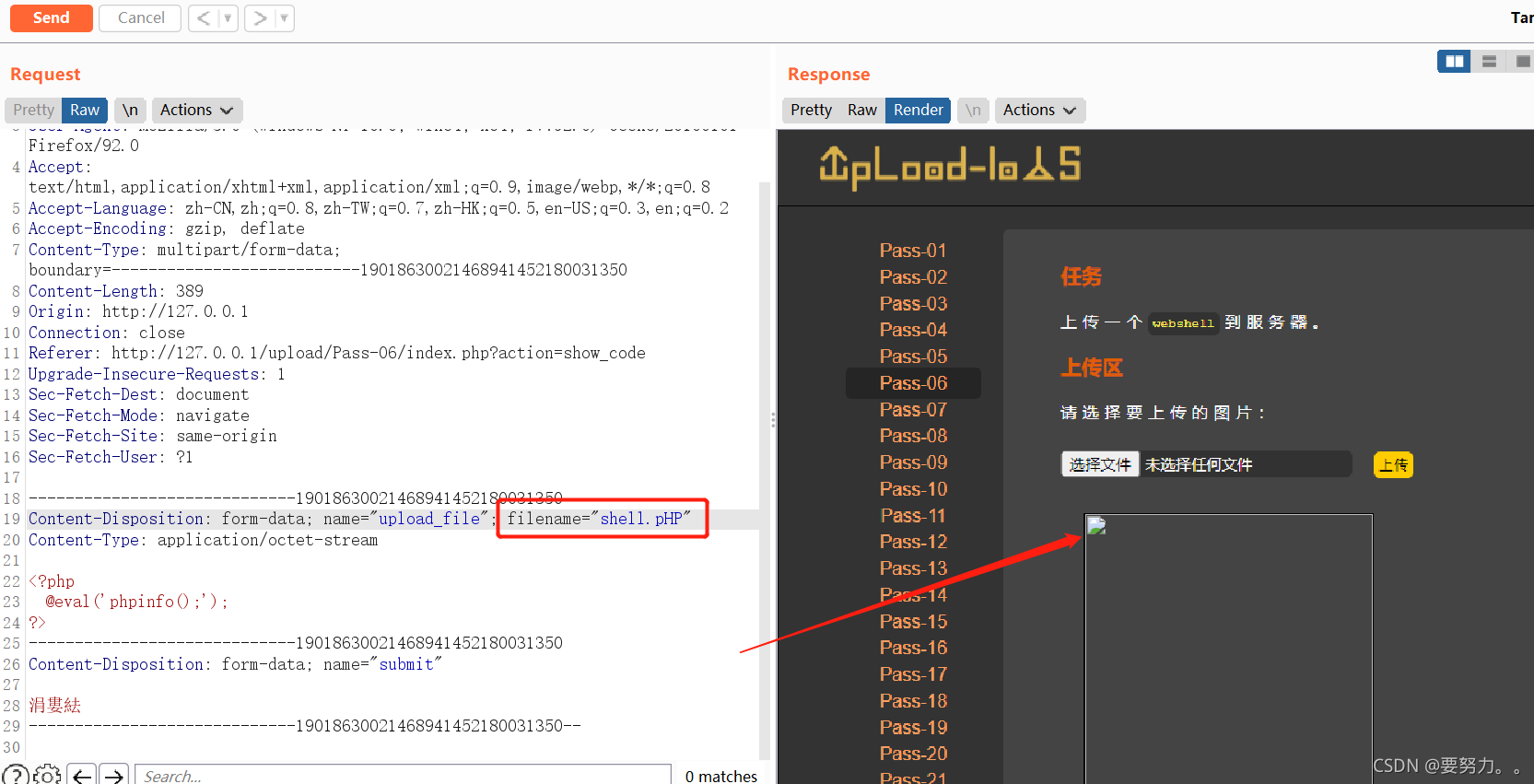This screenshot has height=784, width=1534.
Task: Click the webshell code label
Action: pyautogui.click(x=1183, y=323)
